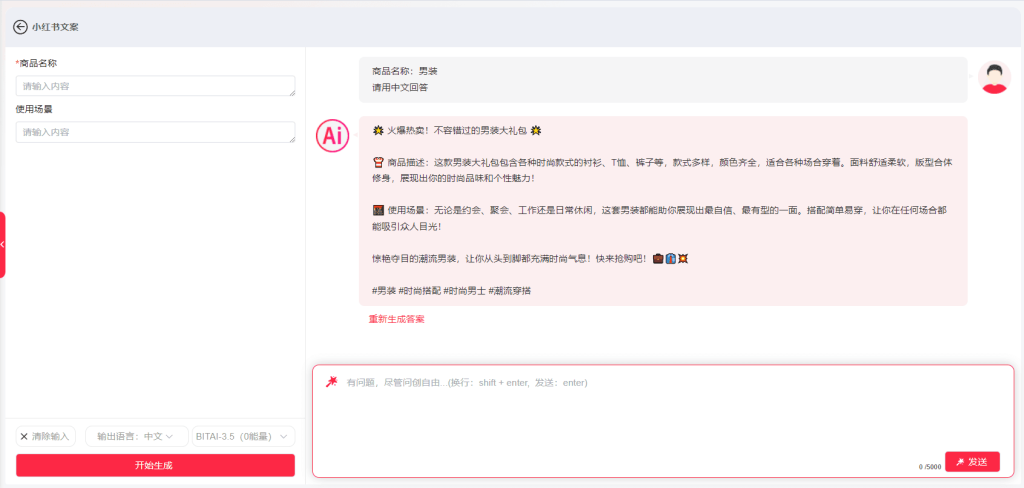
Task: Click the chevron arrow on BITAI-3.5 selector
Action: (x=283, y=436)
